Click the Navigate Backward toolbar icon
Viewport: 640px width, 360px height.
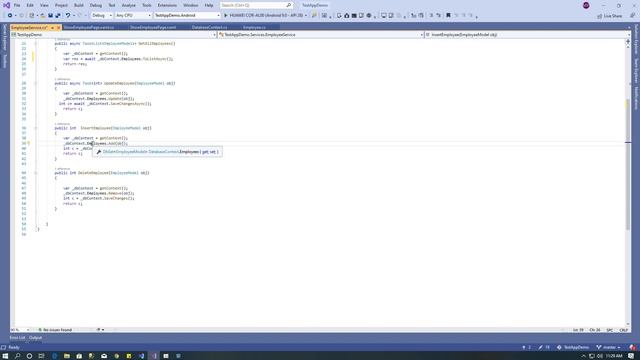(10, 16)
